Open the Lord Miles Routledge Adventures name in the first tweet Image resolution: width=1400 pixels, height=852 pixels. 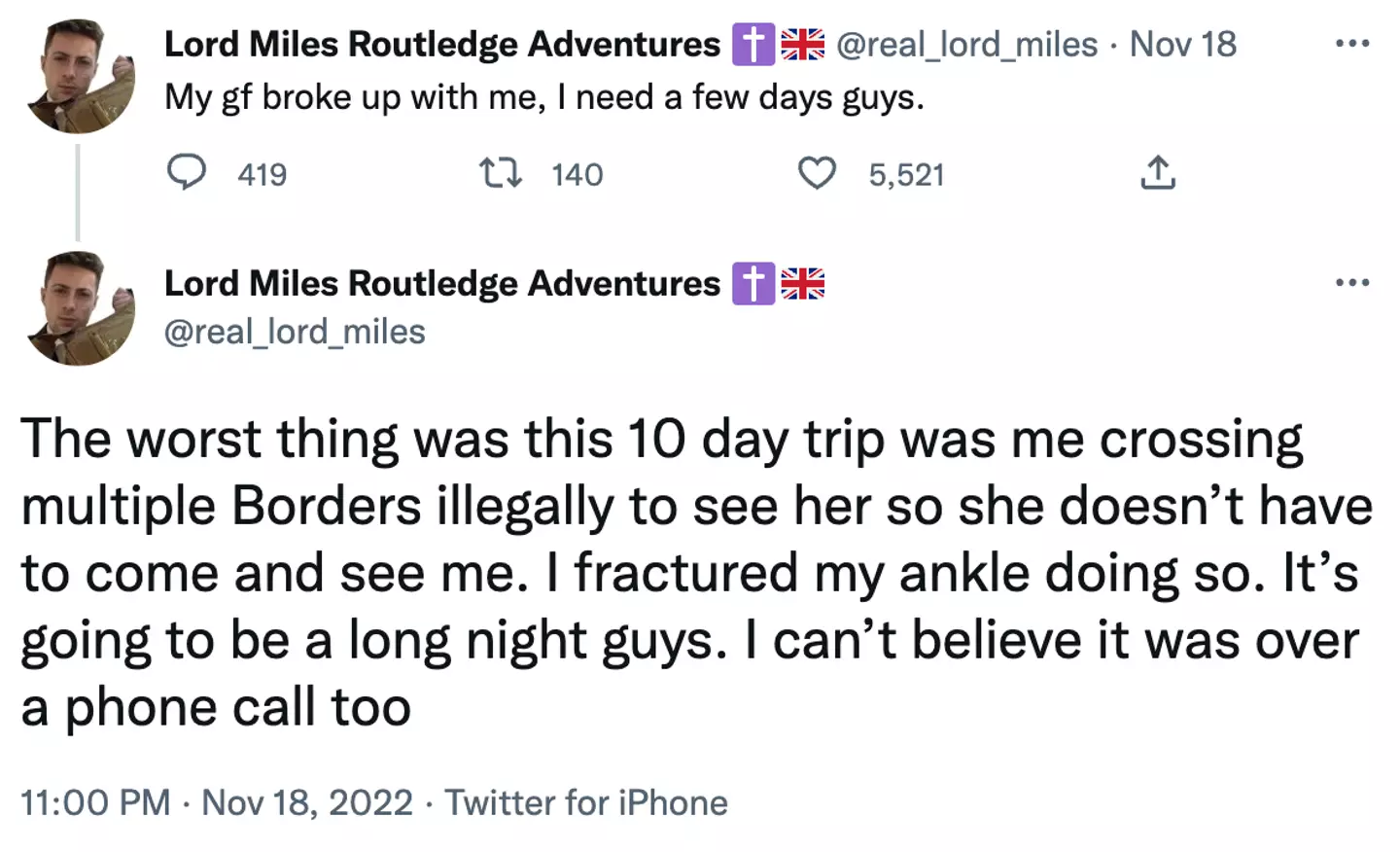pos(442,45)
